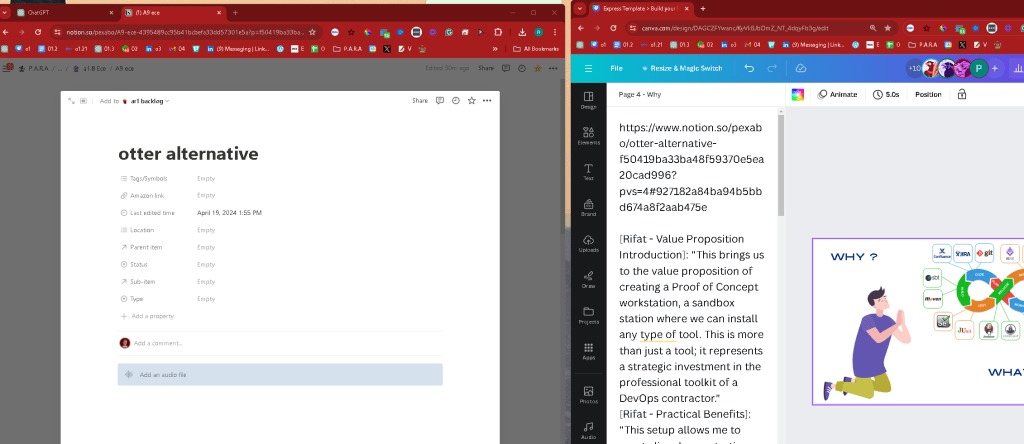Open a new tab in the Notion browser window
1024x444 pixels.
(235, 12)
